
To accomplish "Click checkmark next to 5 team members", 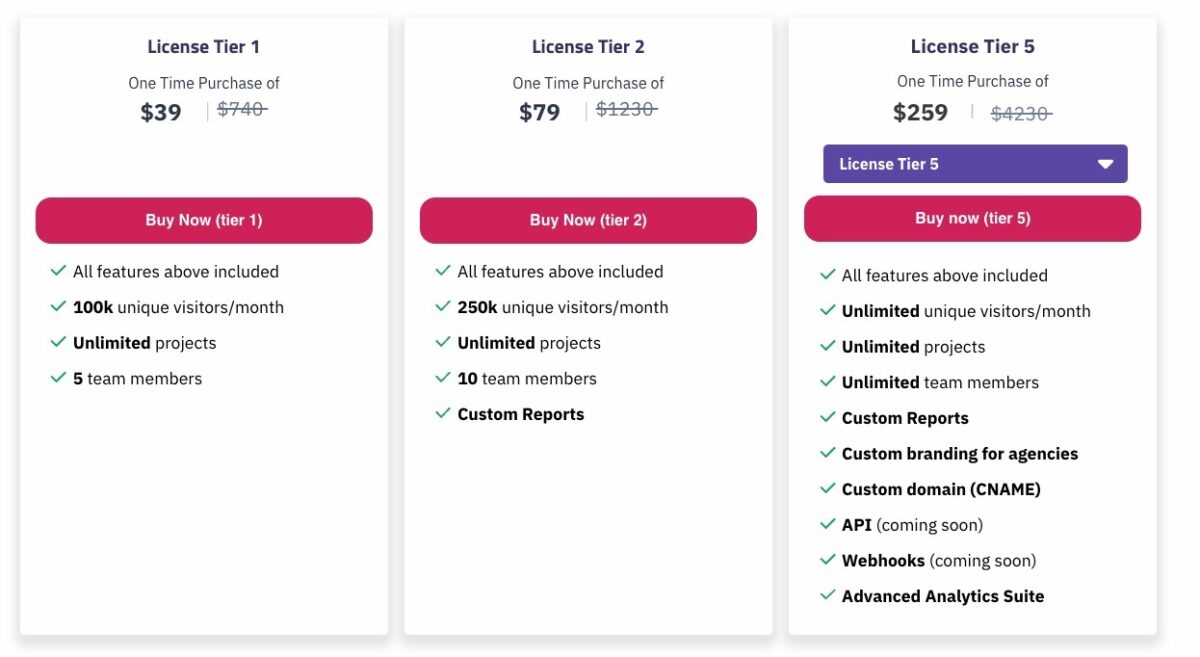I will pyautogui.click(x=58, y=378).
